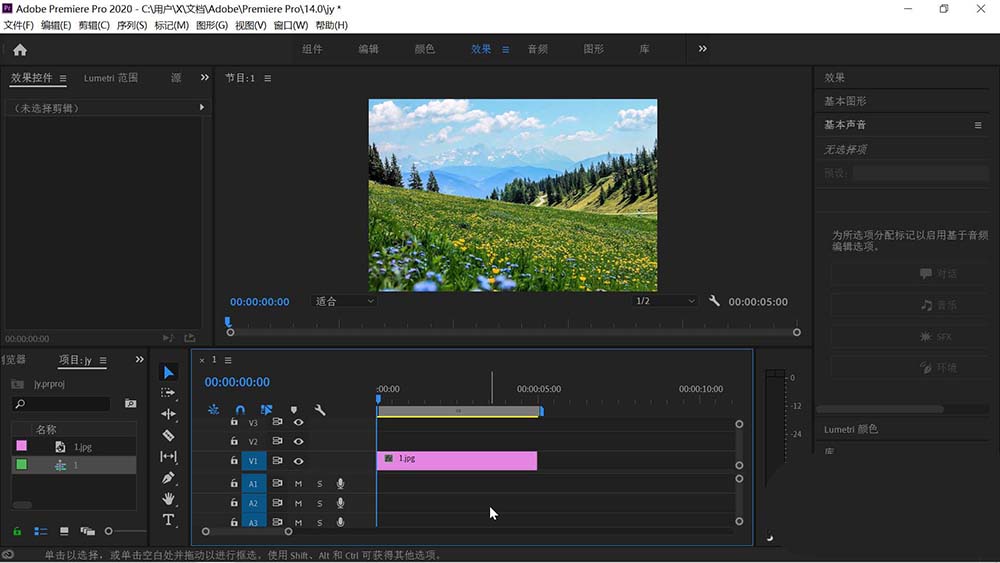Select the Type tool
The width and height of the screenshot is (1000, 563).
pos(168,520)
